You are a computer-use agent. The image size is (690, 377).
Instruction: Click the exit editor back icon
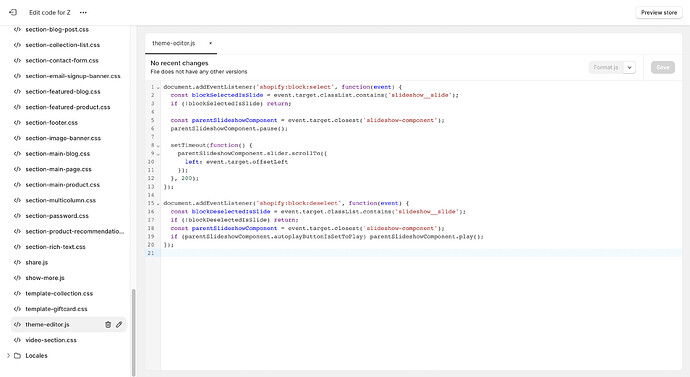point(13,12)
